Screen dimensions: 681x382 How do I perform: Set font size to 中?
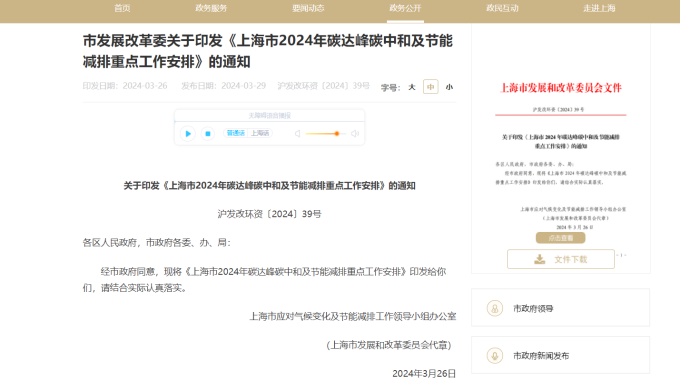(430, 87)
